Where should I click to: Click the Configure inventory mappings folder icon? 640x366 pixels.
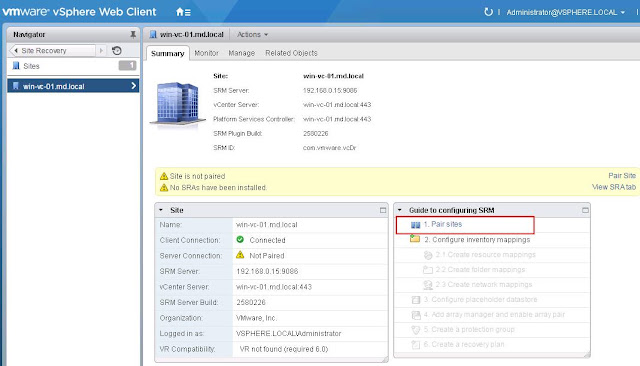[415, 239]
